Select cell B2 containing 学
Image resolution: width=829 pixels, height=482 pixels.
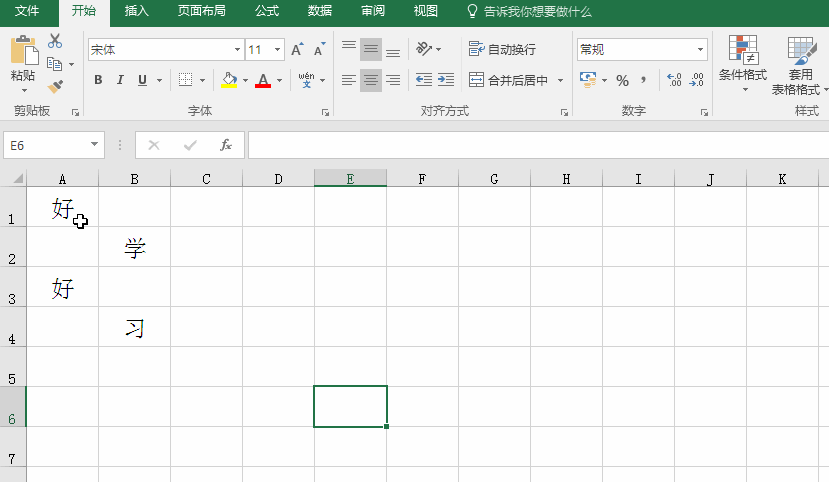coord(134,247)
